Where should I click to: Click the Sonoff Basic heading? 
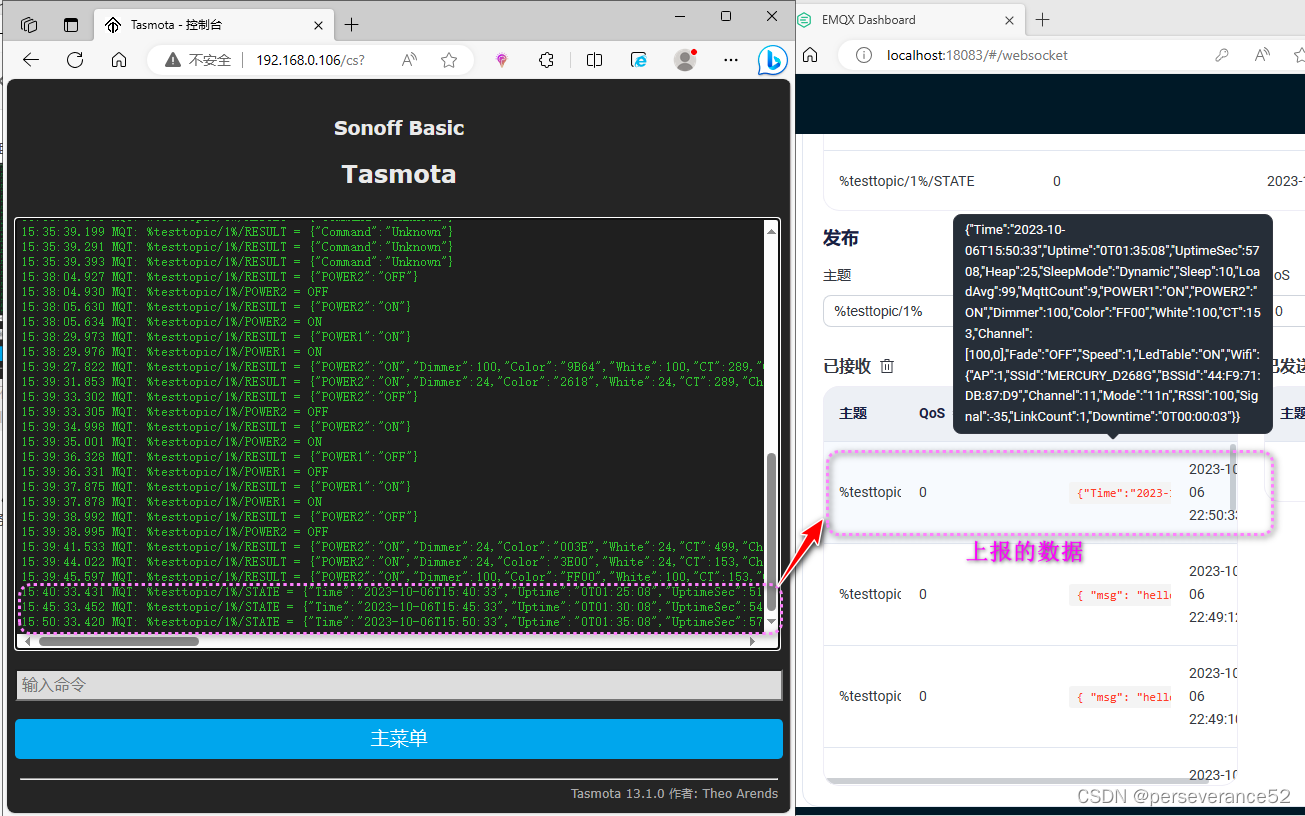[x=399, y=128]
